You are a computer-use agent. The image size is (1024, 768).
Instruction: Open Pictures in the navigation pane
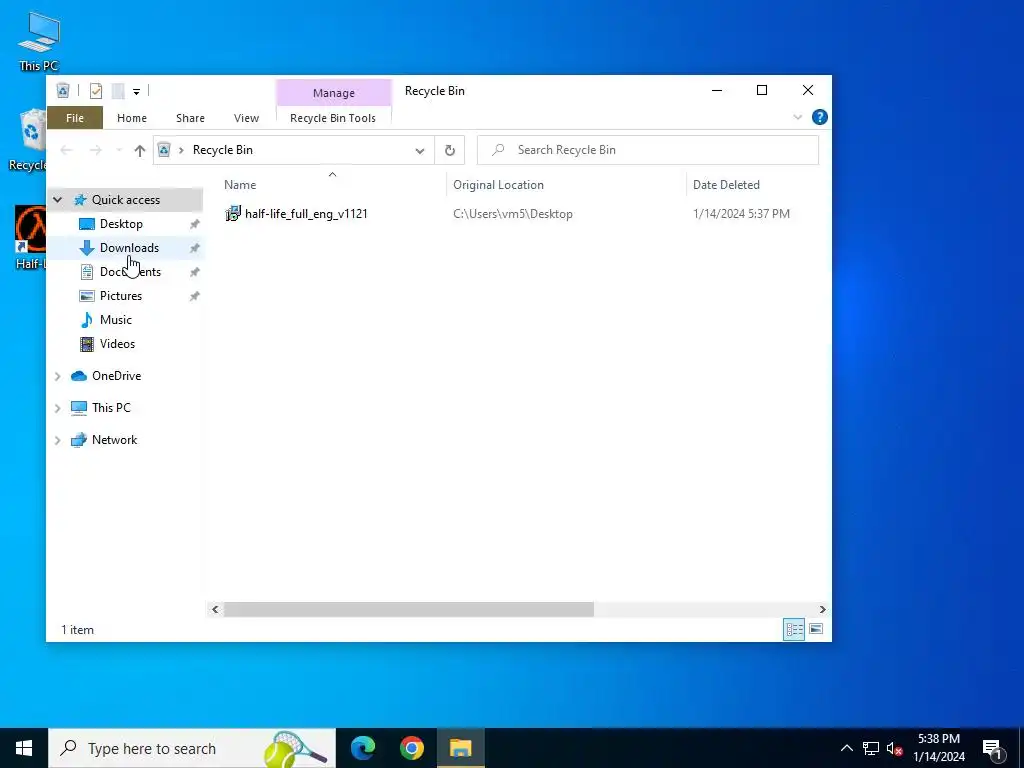click(x=120, y=296)
